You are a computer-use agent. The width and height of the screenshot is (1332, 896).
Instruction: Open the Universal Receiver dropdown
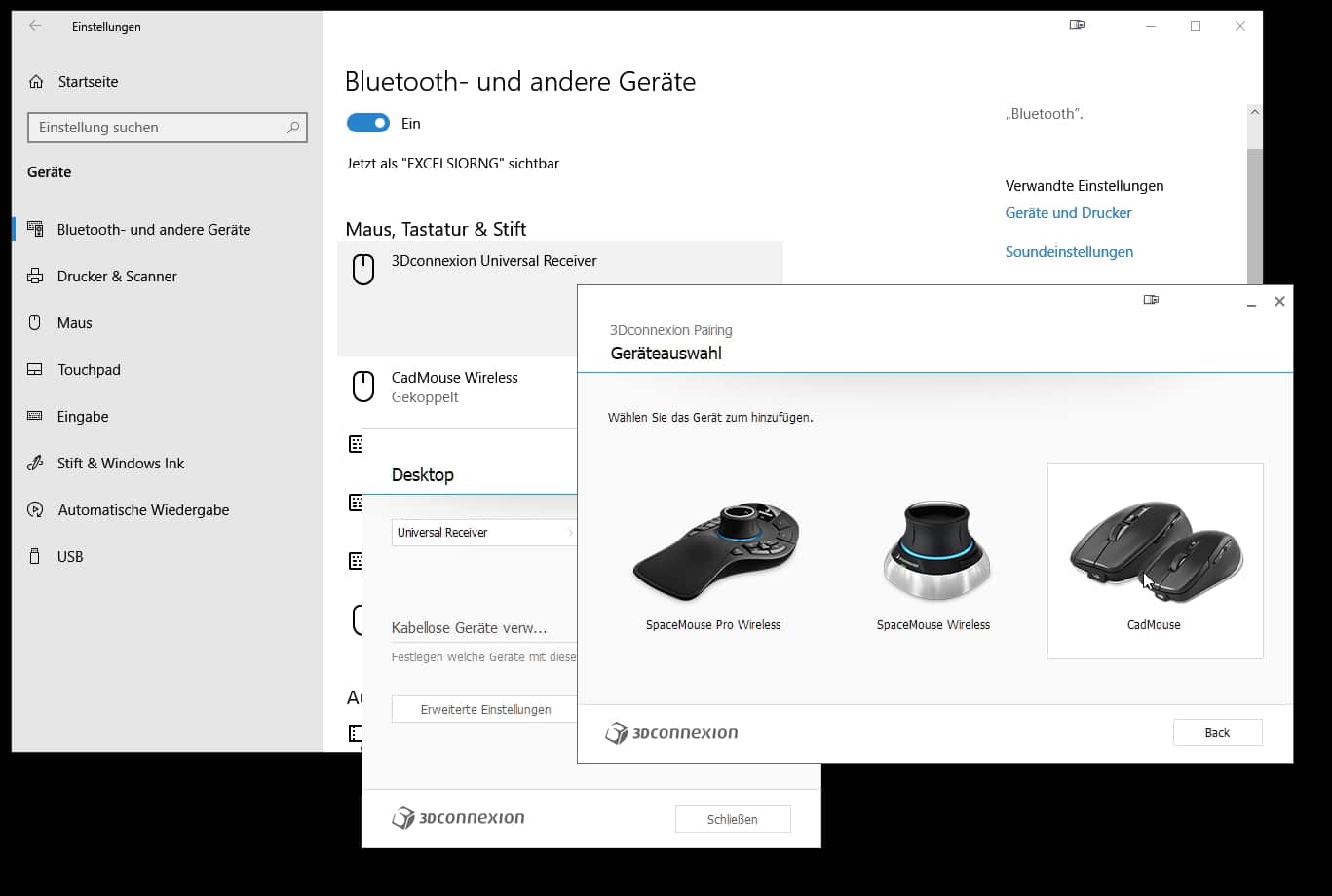pos(485,532)
